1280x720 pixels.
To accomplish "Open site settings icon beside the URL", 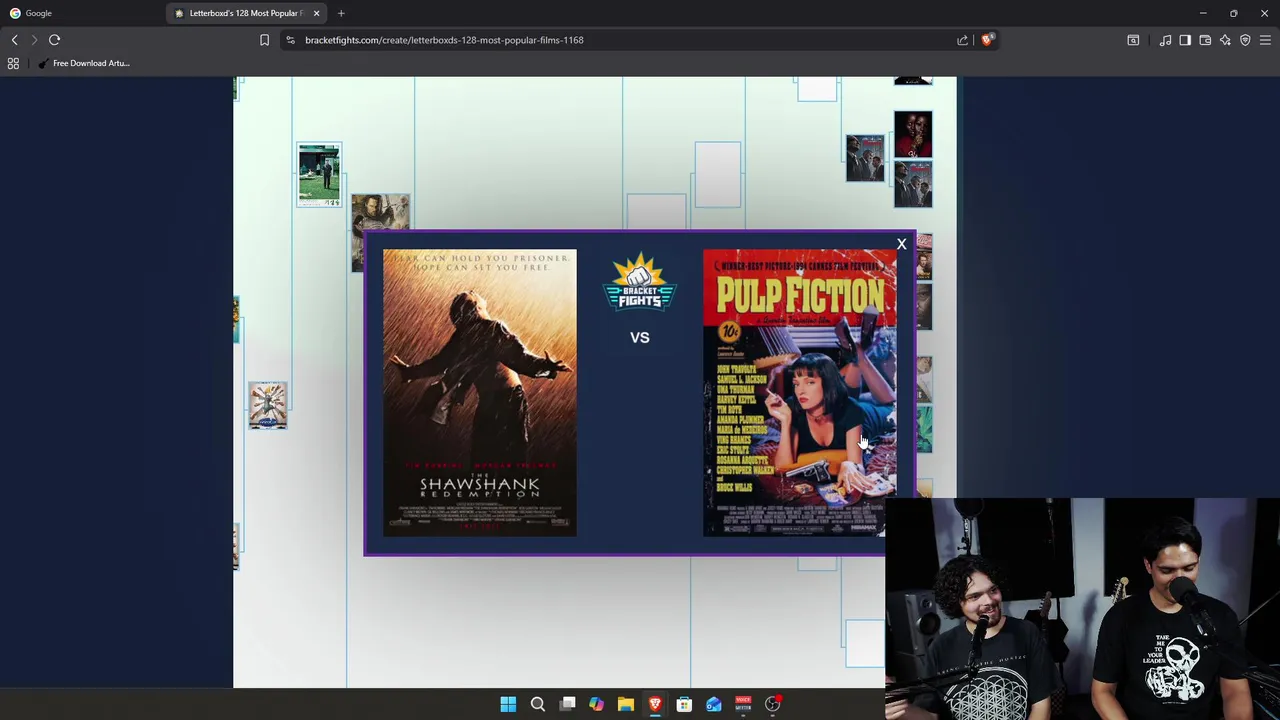I will pyautogui.click(x=290, y=40).
